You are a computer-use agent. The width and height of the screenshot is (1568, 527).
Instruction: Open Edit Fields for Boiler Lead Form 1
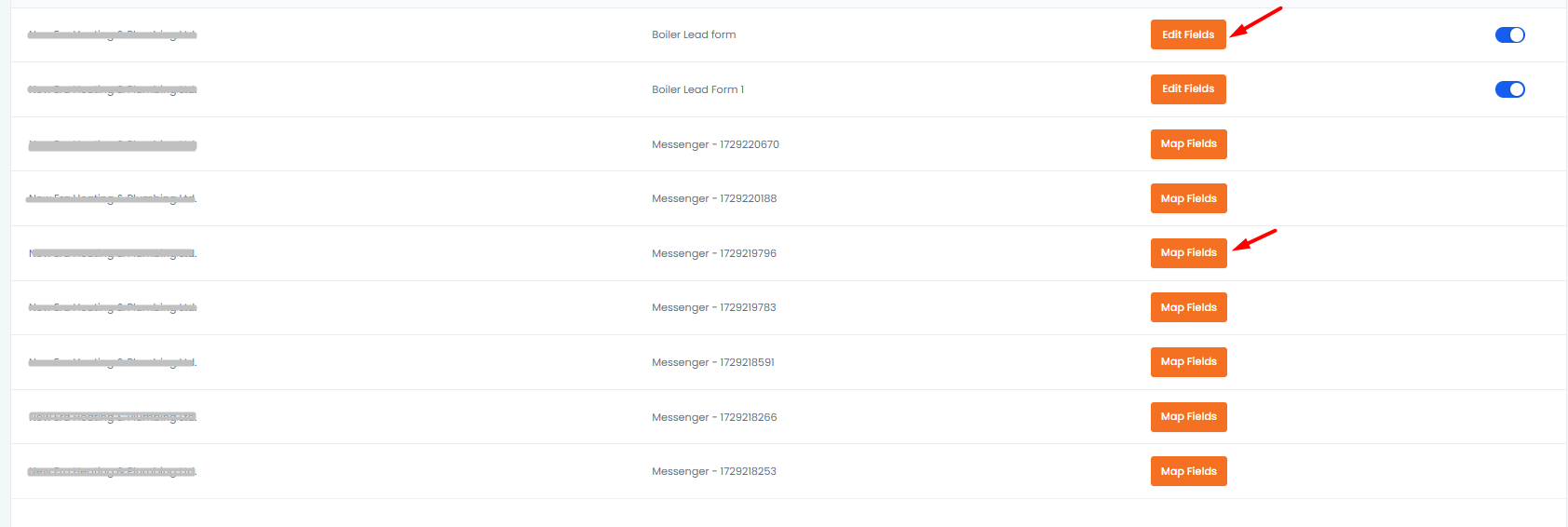[x=1187, y=89]
